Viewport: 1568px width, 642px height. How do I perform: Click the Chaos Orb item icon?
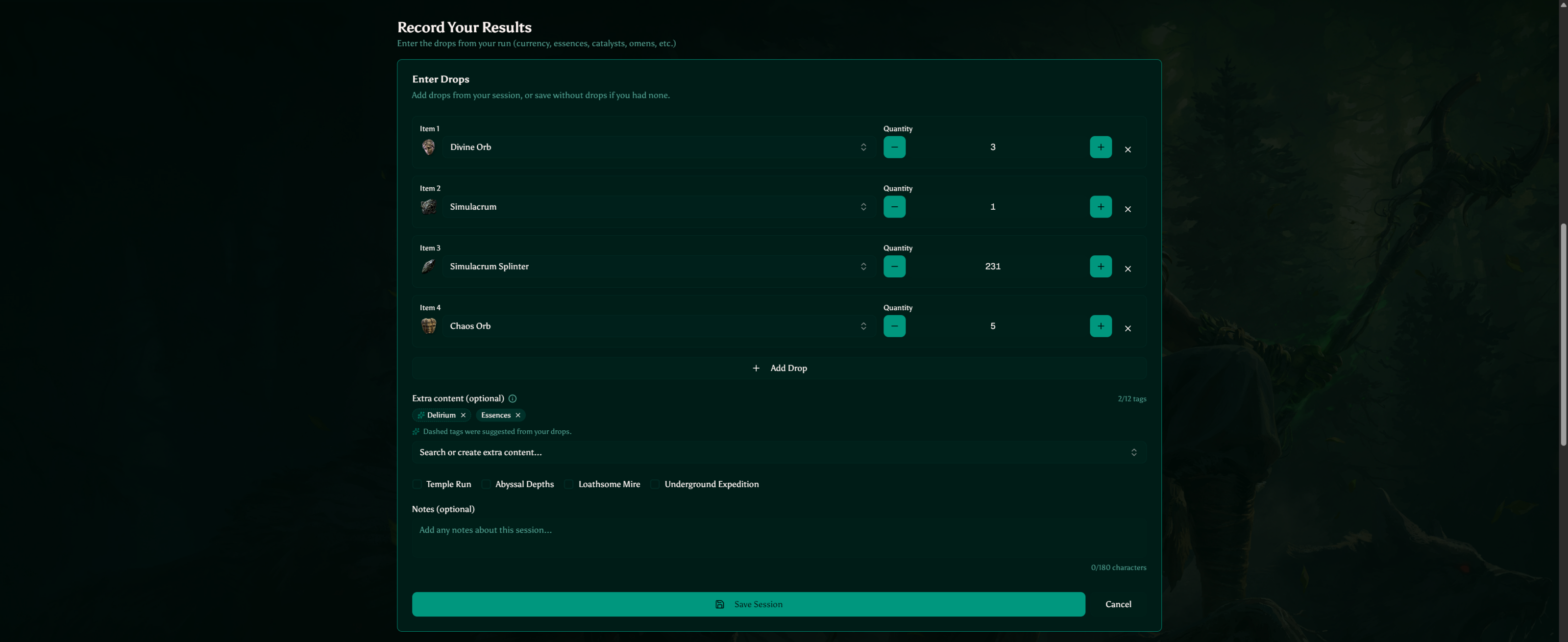[x=429, y=326]
